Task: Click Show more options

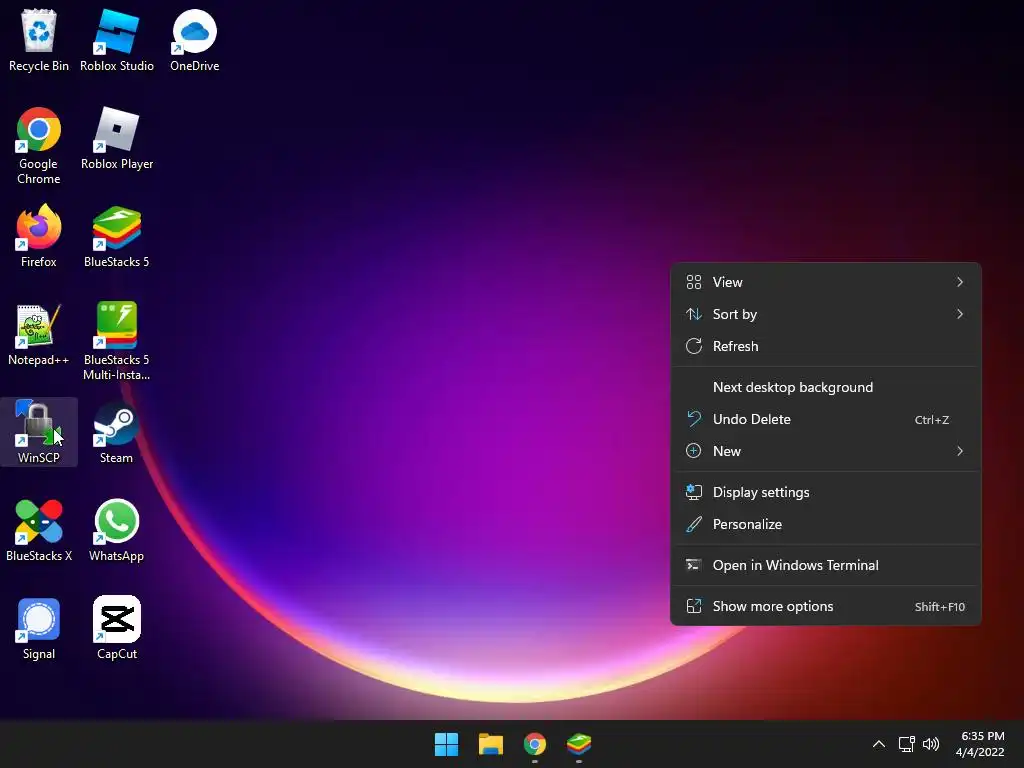Action: point(825,607)
